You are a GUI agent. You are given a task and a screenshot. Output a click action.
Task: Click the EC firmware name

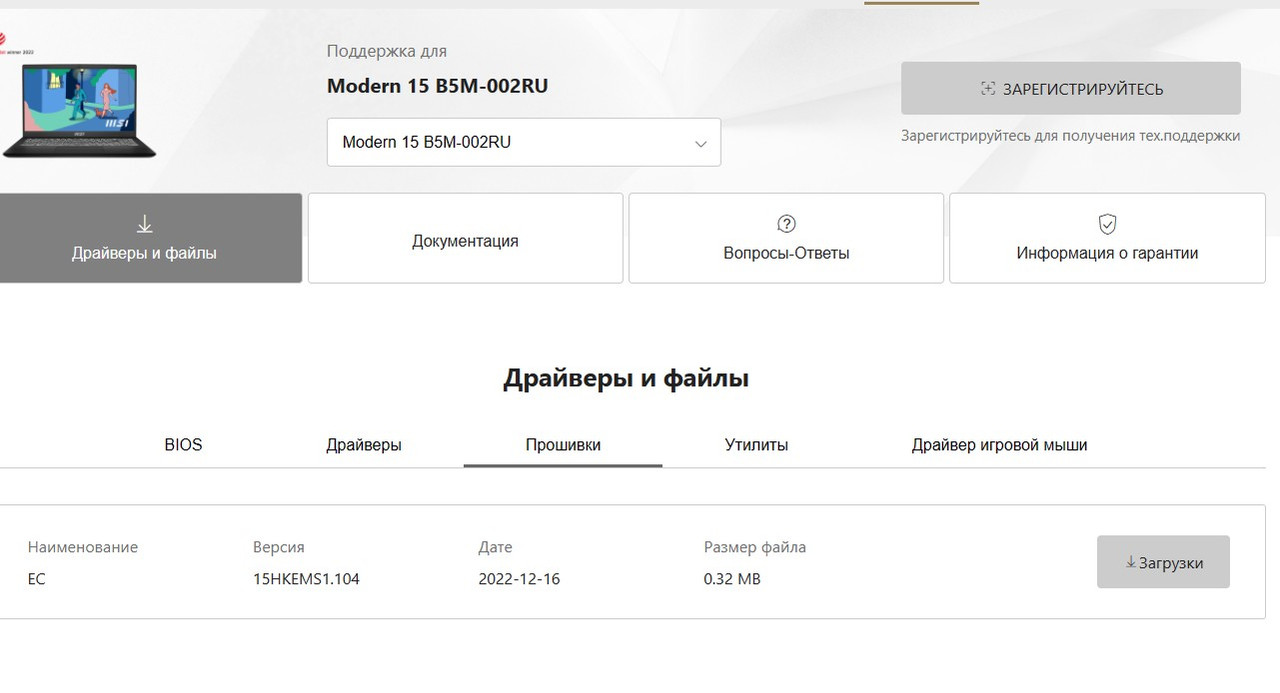[x=36, y=579]
